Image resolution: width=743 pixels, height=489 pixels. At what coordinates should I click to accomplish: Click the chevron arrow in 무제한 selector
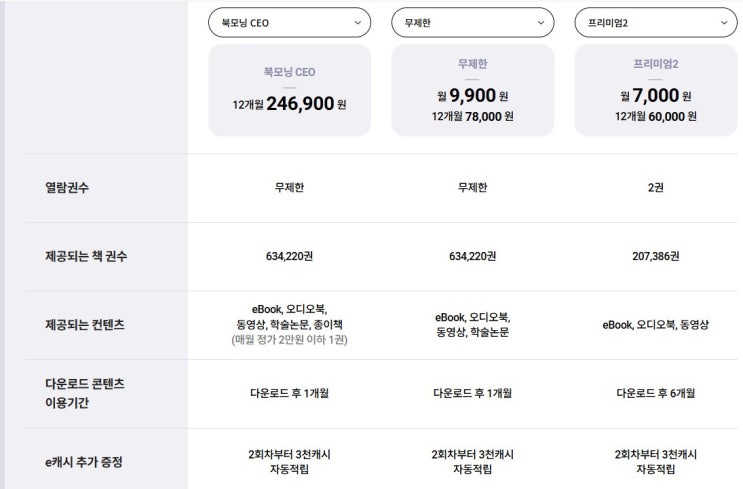pos(541,22)
